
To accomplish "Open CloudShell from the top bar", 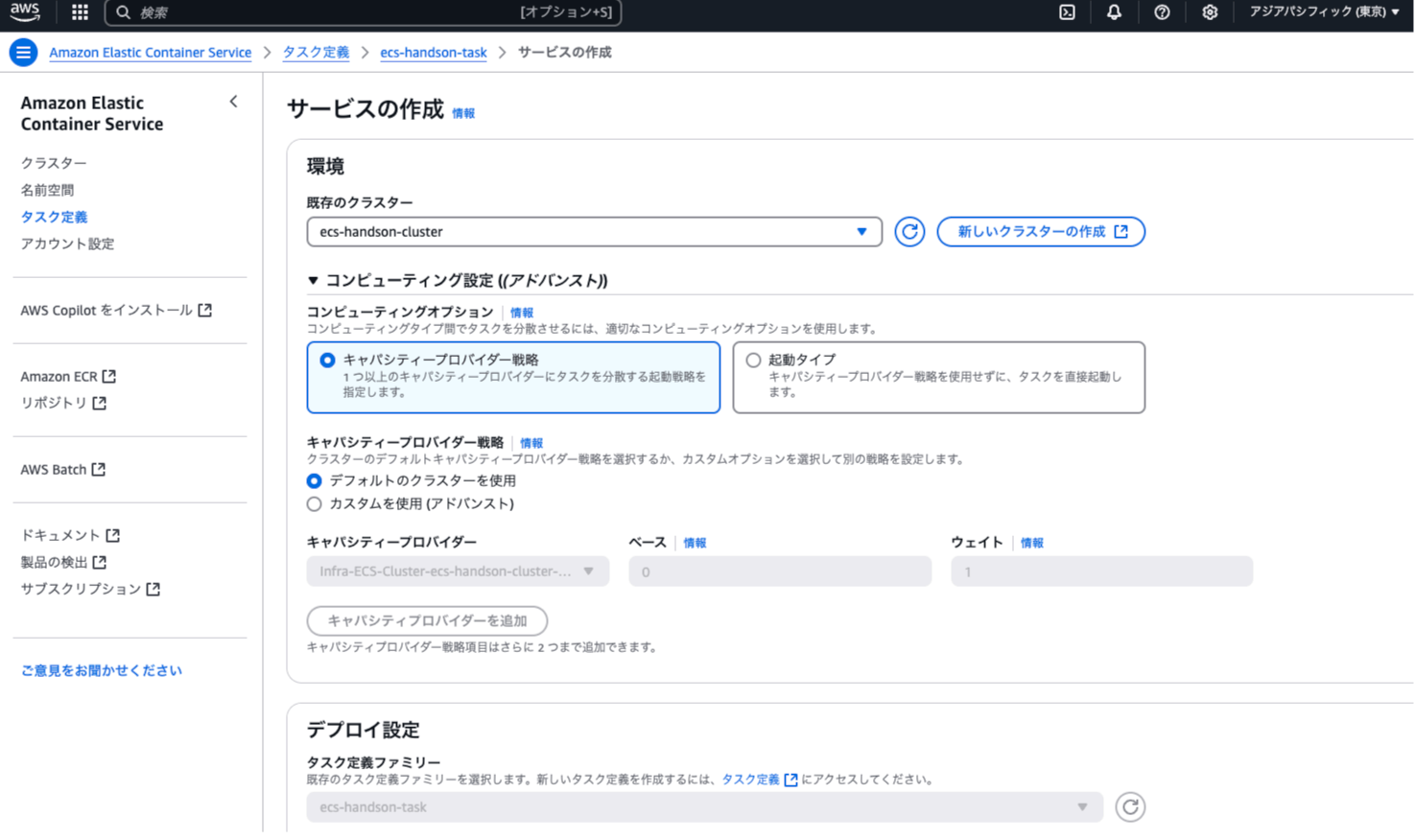I will pos(1067,12).
